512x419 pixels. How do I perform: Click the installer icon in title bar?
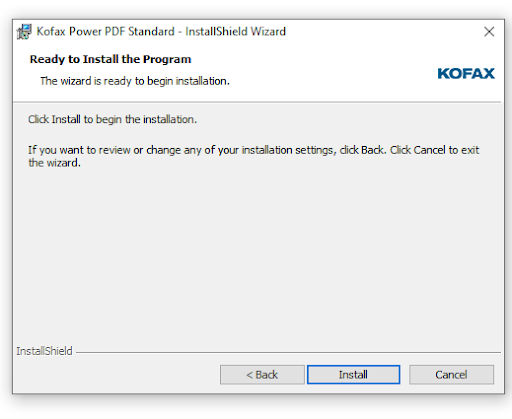(24, 32)
